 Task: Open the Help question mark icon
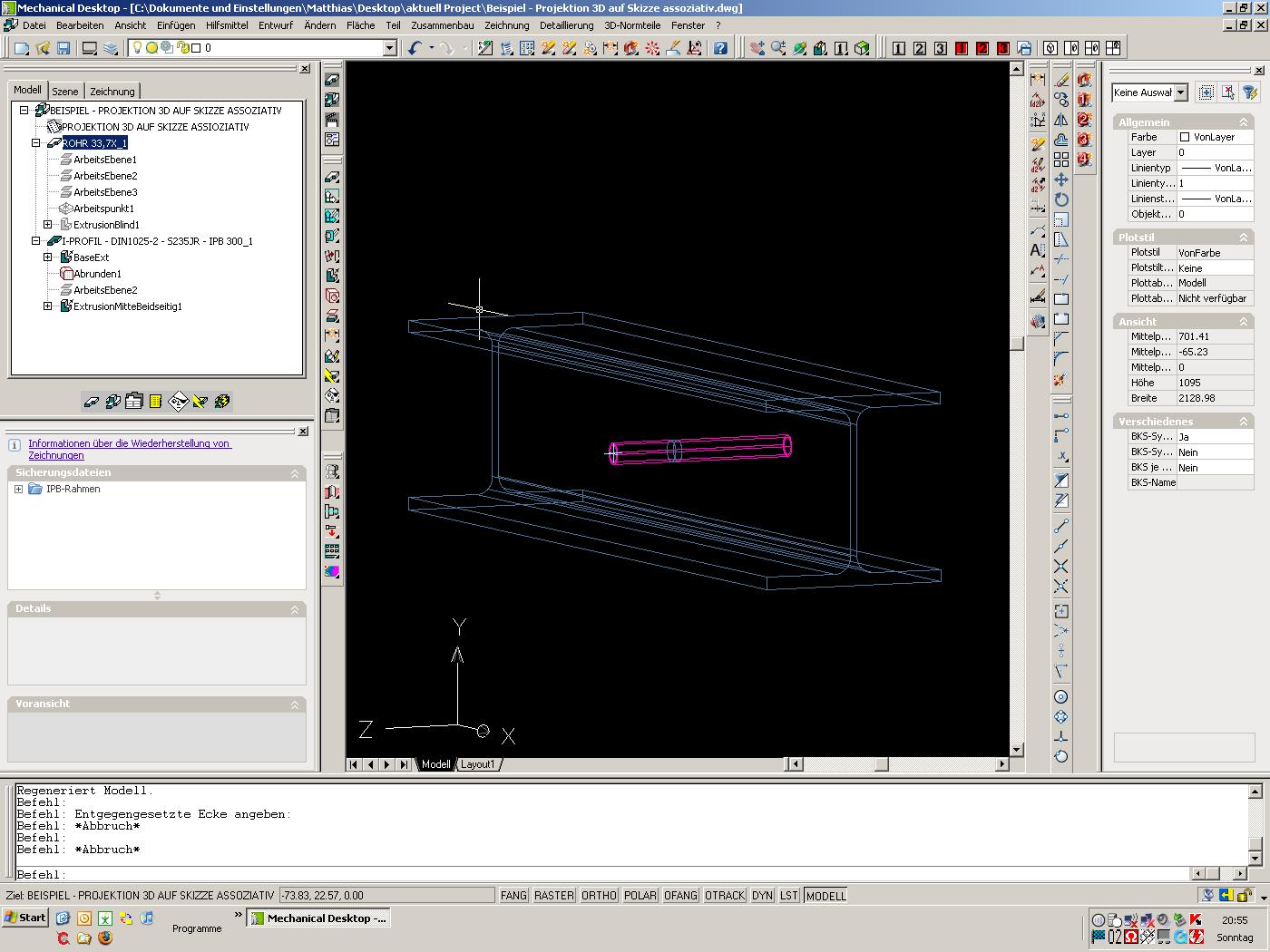(x=720, y=48)
